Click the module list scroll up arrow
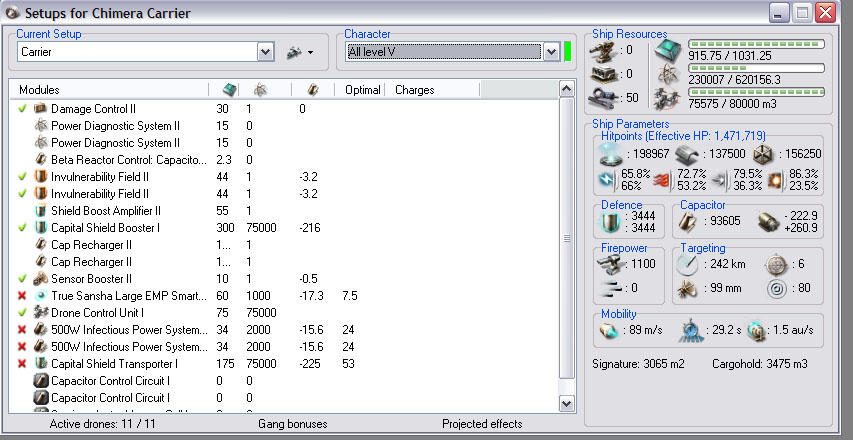853x440 pixels. click(x=567, y=89)
